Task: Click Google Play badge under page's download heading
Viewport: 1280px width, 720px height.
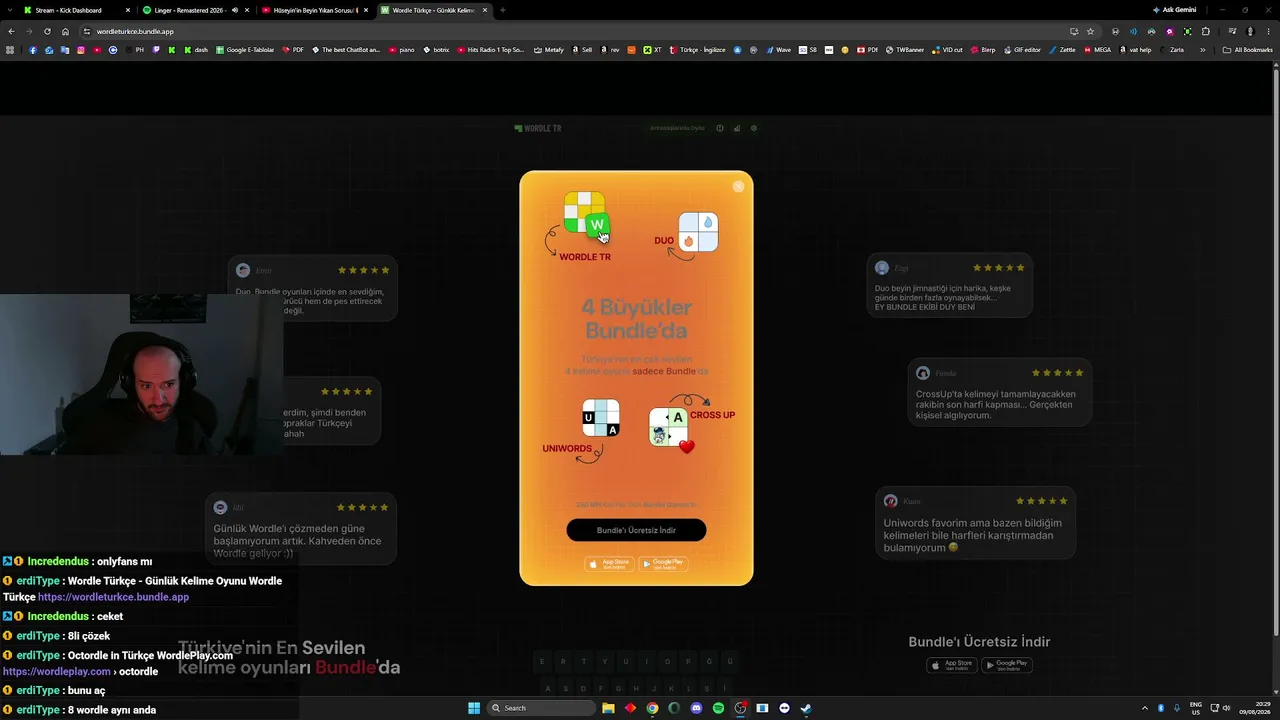Action: (1007, 665)
